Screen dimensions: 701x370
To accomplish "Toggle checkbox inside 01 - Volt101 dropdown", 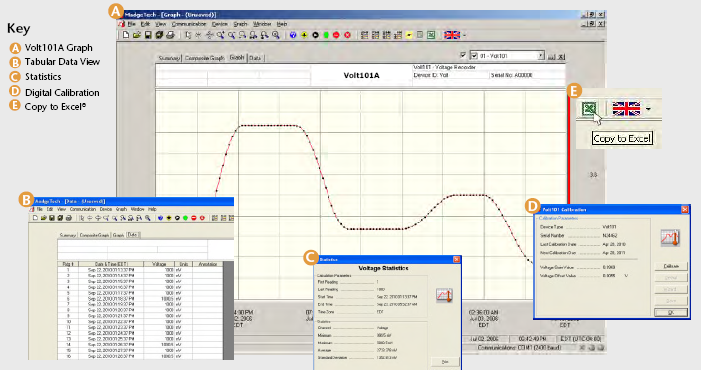I will [474, 56].
